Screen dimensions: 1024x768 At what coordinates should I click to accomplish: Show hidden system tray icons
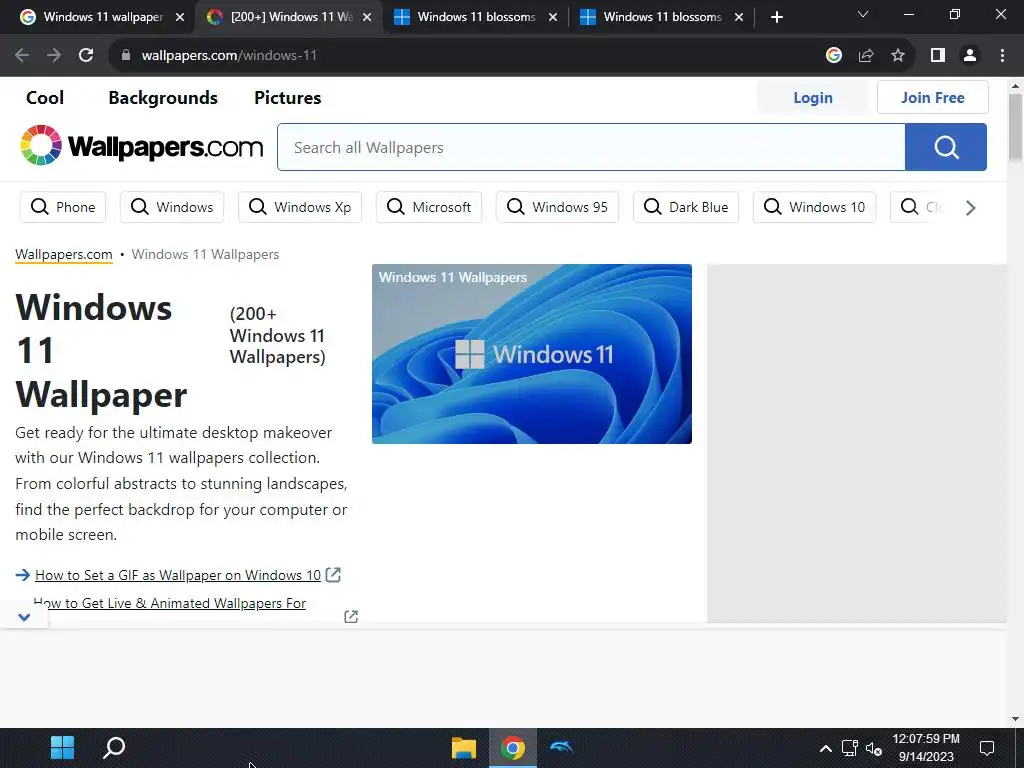pos(825,748)
